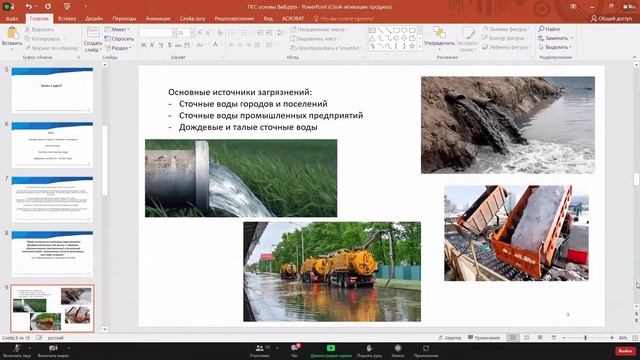This screenshot has width=640, height=360.
Task: Click Raise Hand (Поднять руку) in Zoom
Action: [x=369, y=351]
